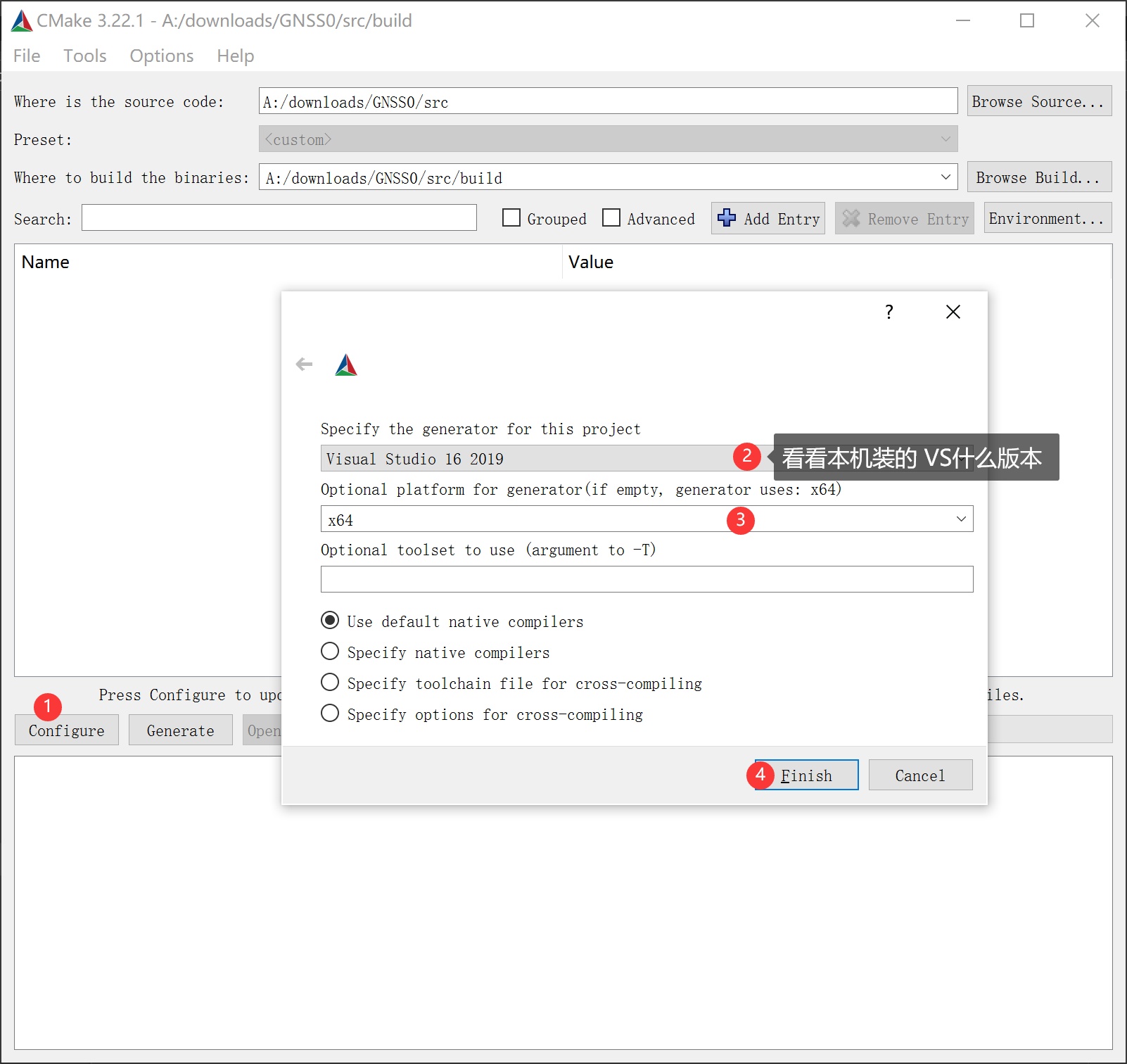Viewport: 1127px width, 1064px height.
Task: Click Browse Source button
Action: point(1040,101)
